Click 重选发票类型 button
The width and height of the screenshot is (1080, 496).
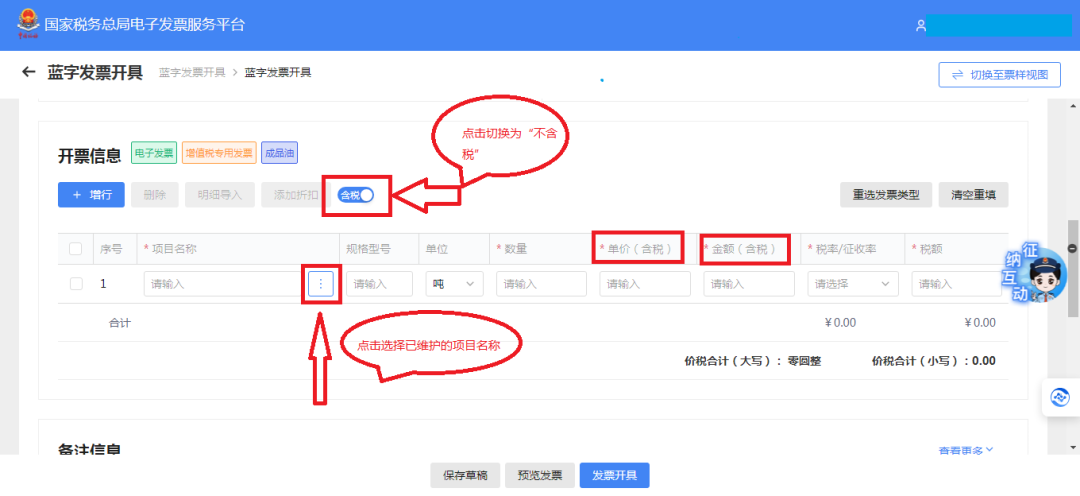pyautogui.click(x=886, y=195)
